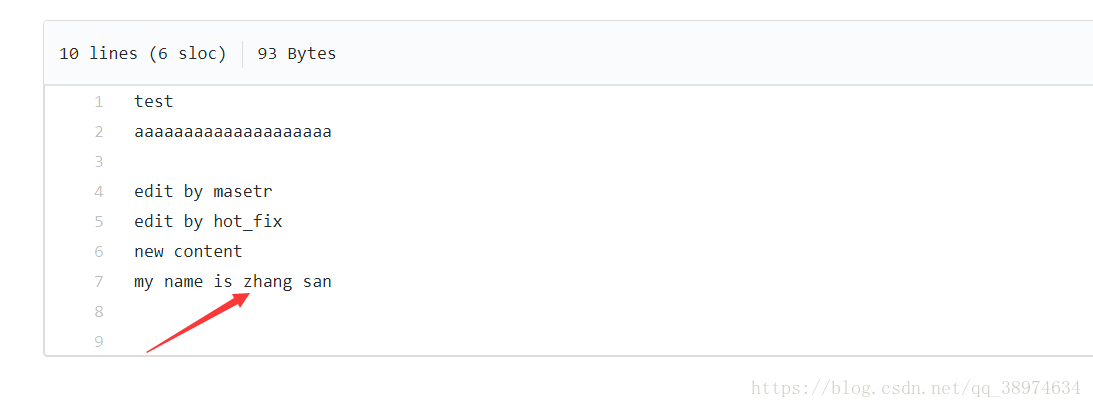Click the 'edit by masetr' code line
The width and height of the screenshot is (1093, 408).
point(202,191)
